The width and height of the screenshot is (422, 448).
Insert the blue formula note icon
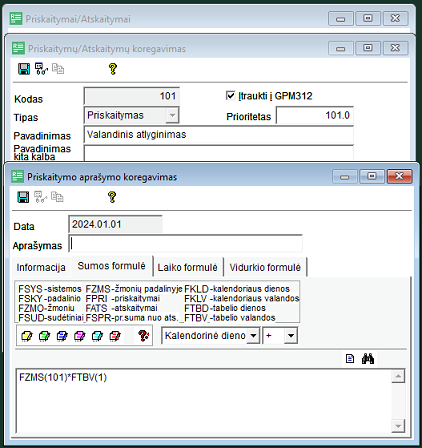pyautogui.click(x=62, y=336)
